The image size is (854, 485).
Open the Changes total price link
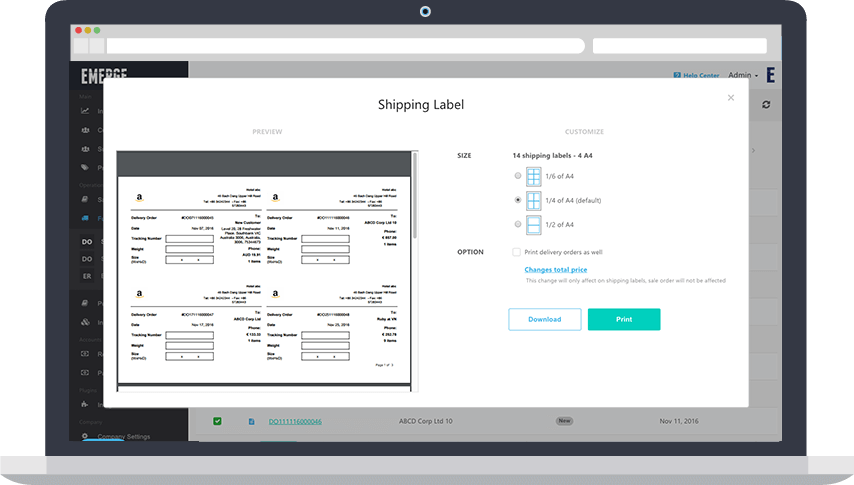click(x=556, y=269)
